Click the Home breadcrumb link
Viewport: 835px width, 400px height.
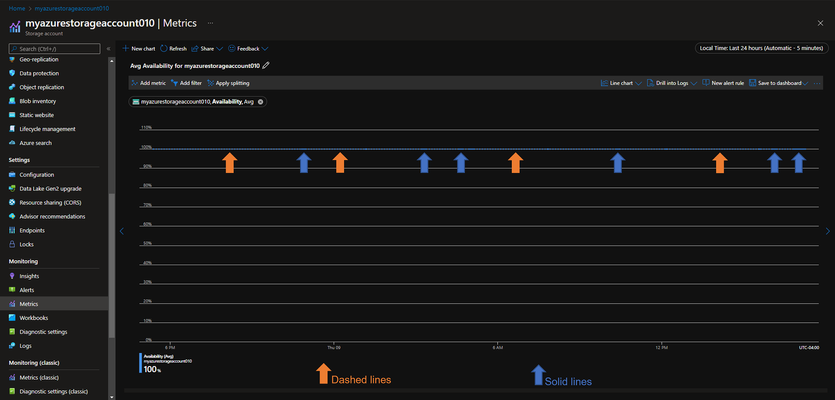point(17,9)
